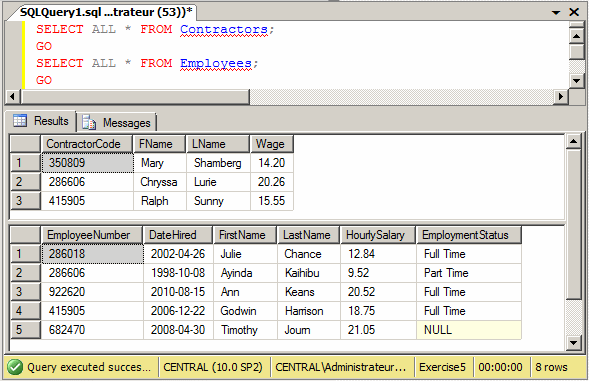Select row header of employee Timothy Journ

[25, 330]
